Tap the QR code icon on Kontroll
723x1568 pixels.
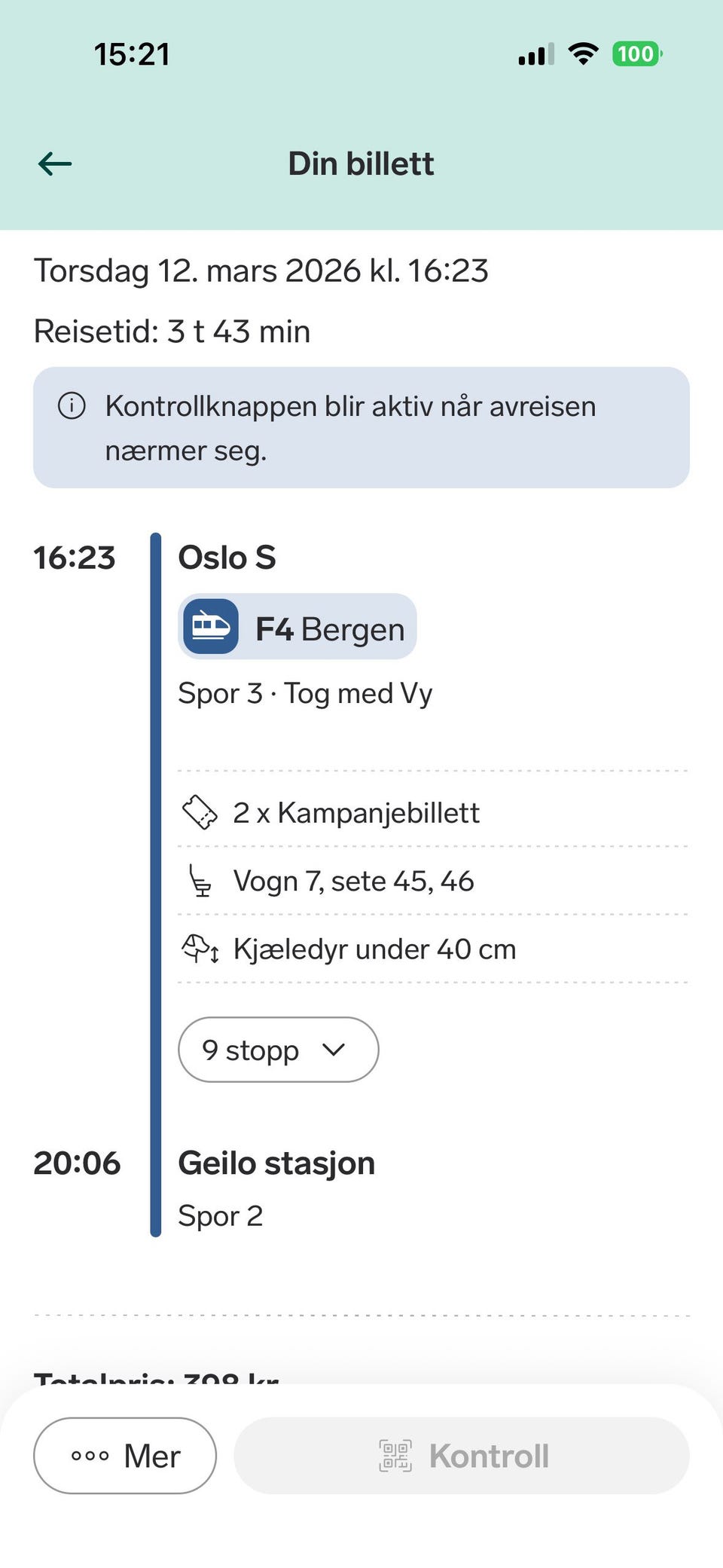(395, 1456)
